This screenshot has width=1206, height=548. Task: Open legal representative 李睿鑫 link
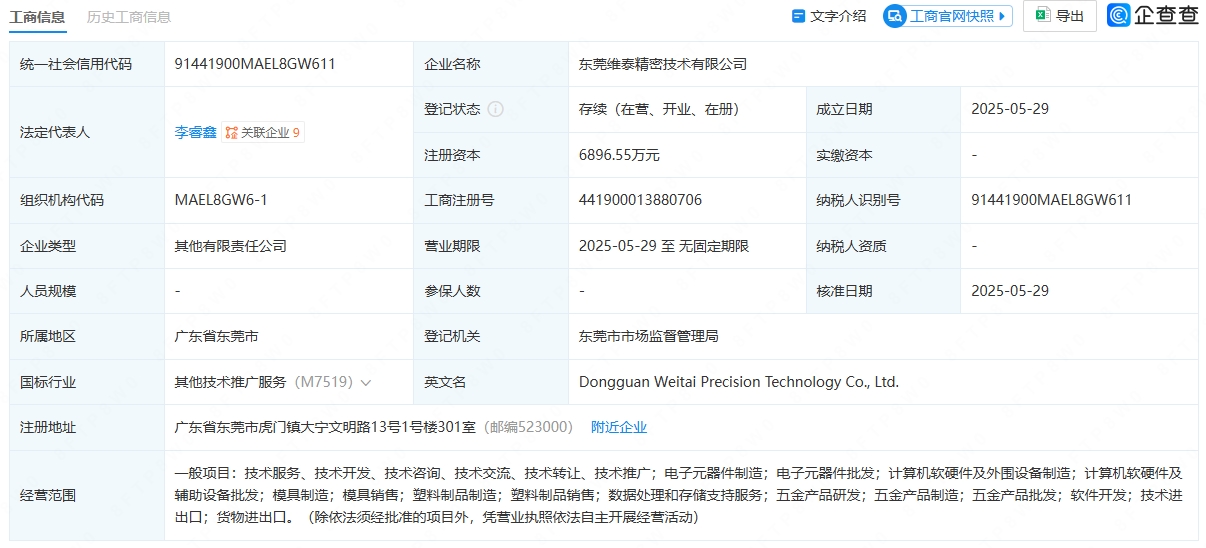tap(194, 132)
